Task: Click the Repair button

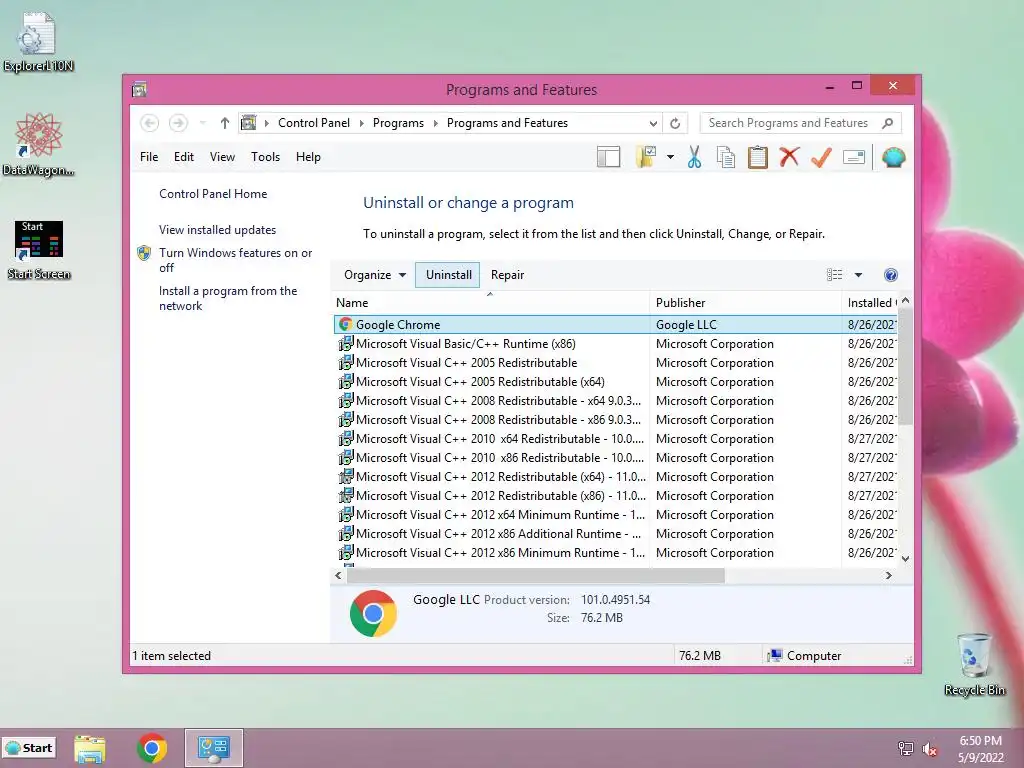Action: [x=507, y=275]
